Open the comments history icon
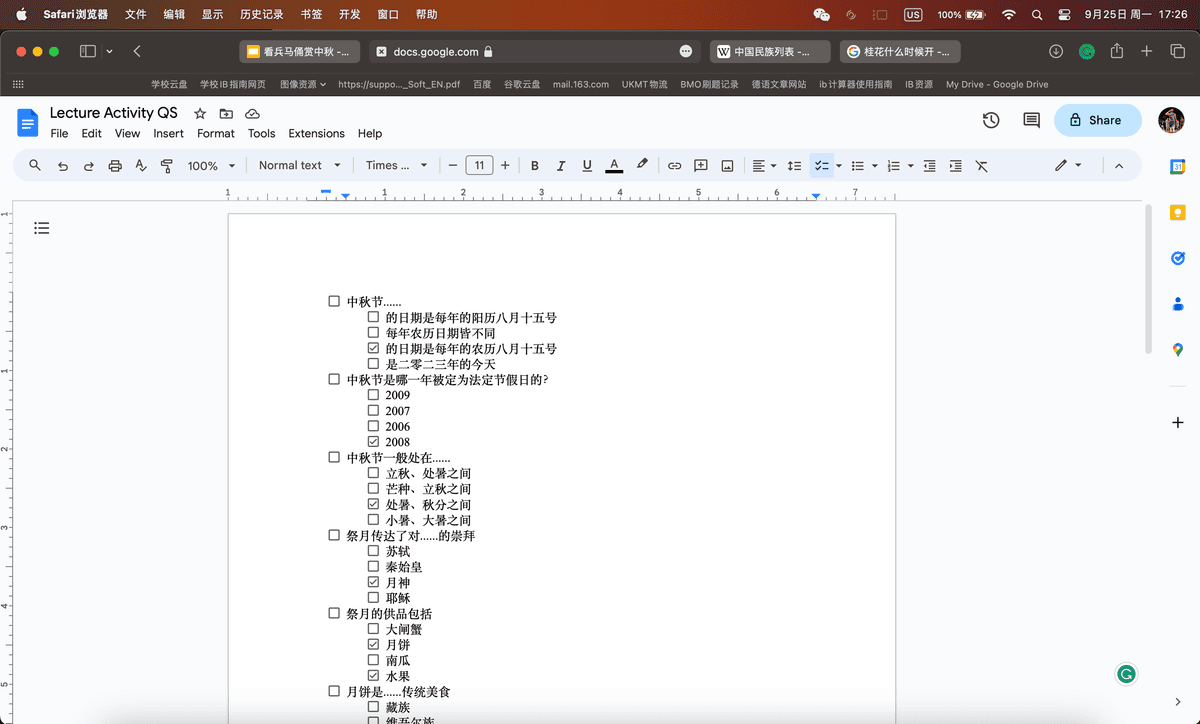1200x724 pixels. pyautogui.click(x=1031, y=120)
